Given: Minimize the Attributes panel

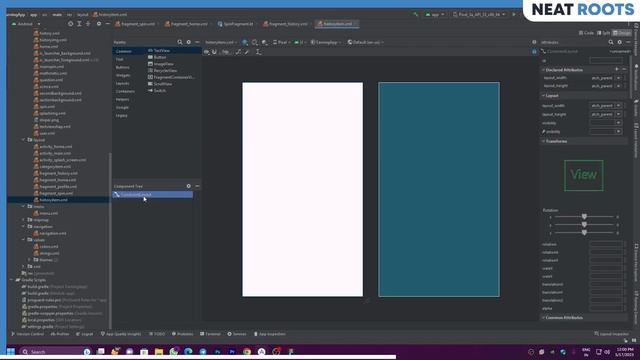Looking at the screenshot, I should pos(628,42).
